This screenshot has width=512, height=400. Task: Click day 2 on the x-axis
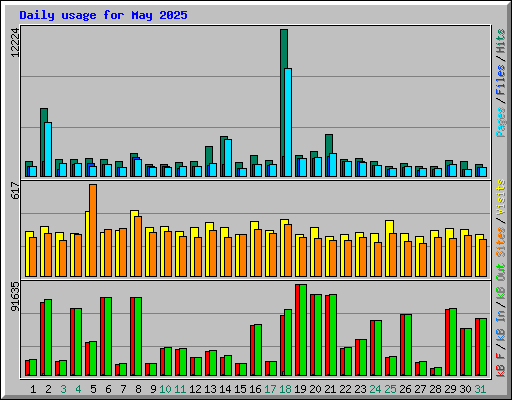click(x=48, y=389)
